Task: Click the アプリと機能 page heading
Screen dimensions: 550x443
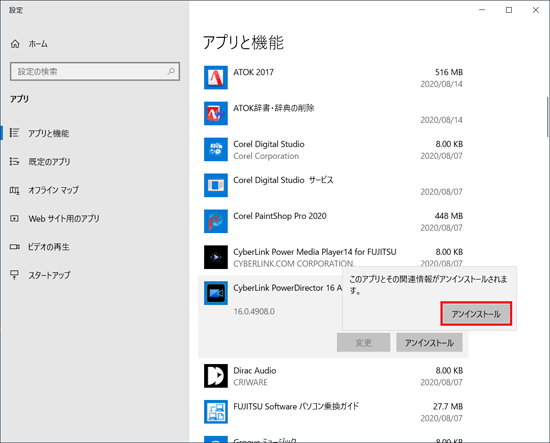Action: [x=243, y=42]
